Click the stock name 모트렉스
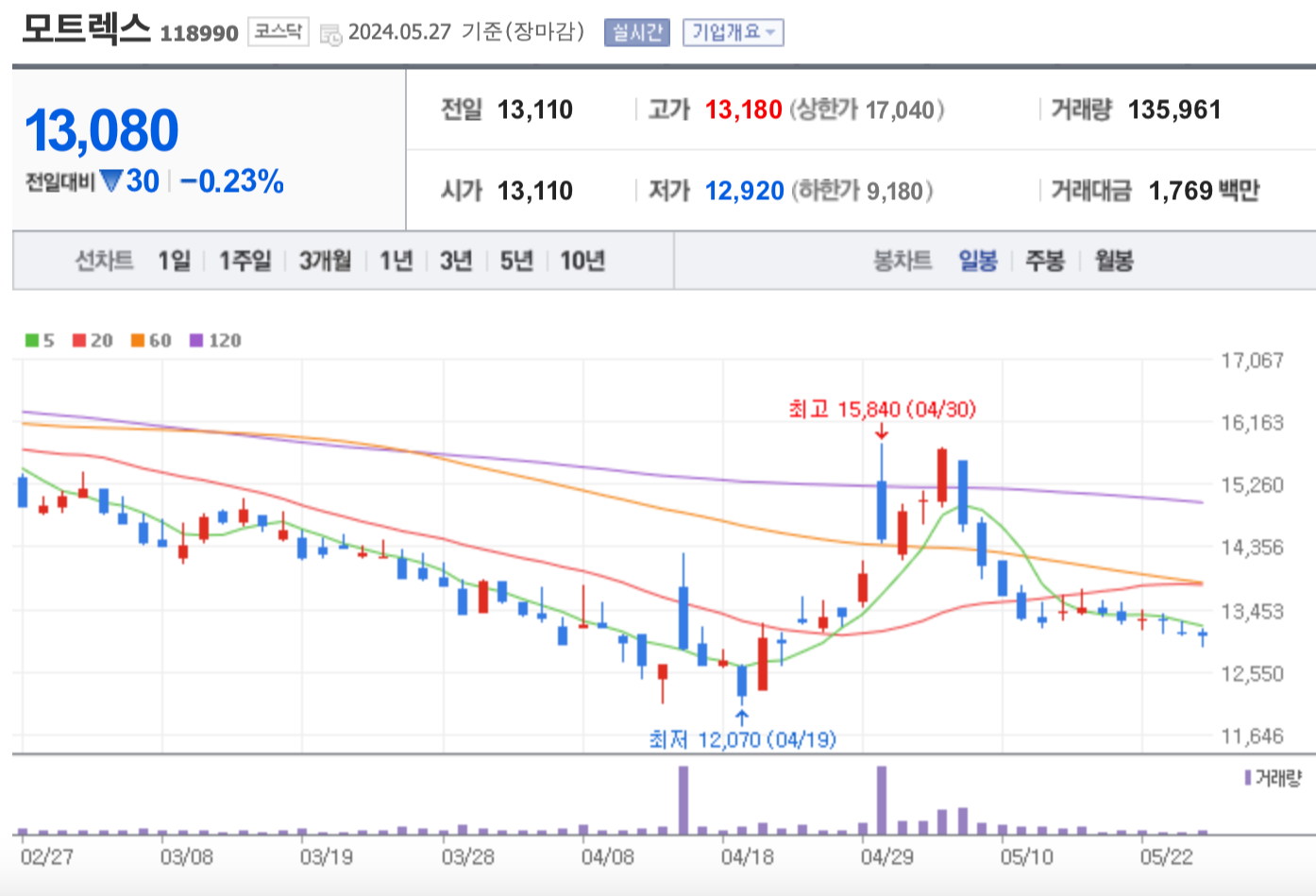Image resolution: width=1316 pixels, height=896 pixels. point(86,28)
